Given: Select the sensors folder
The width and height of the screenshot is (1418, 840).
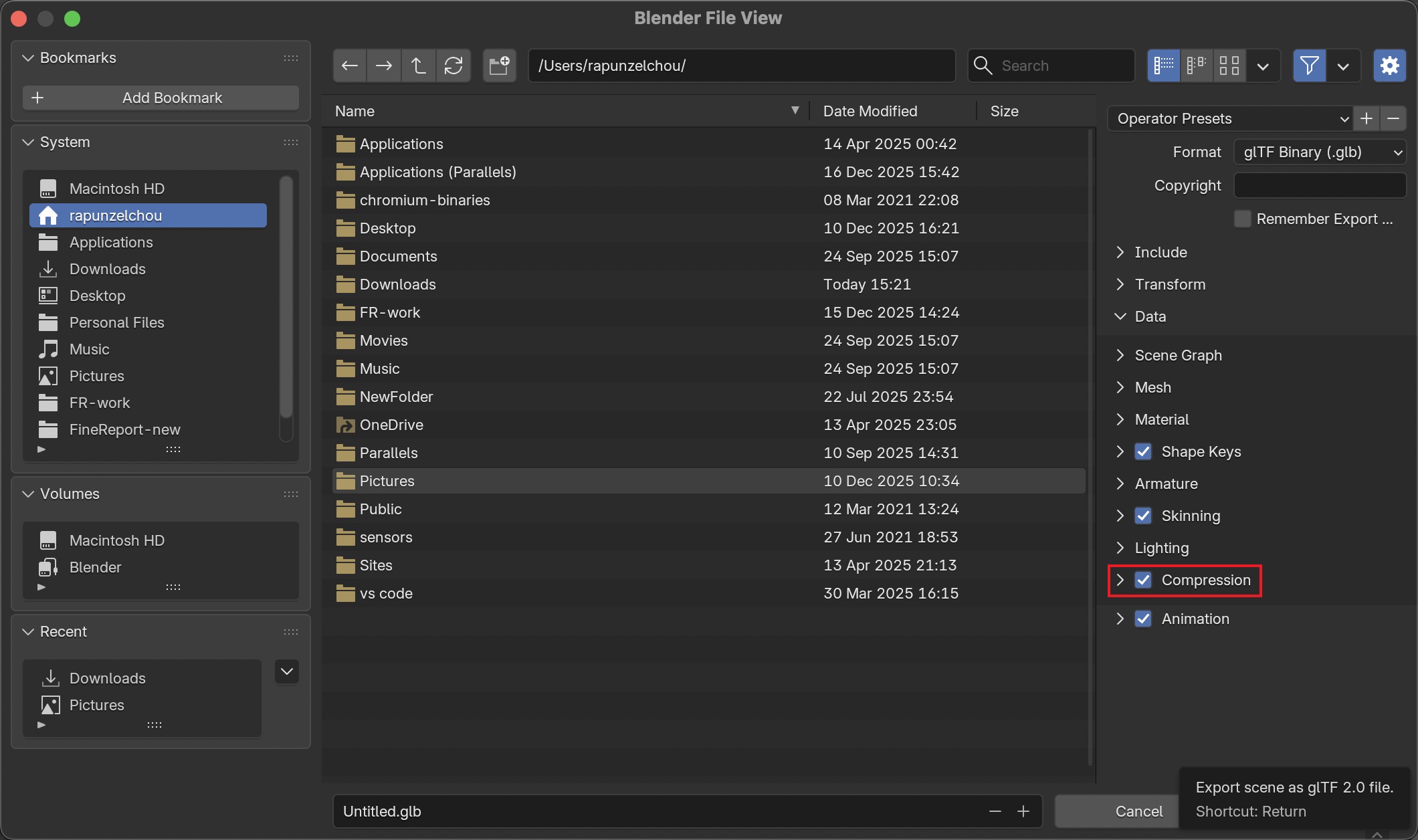Looking at the screenshot, I should 709,537.
